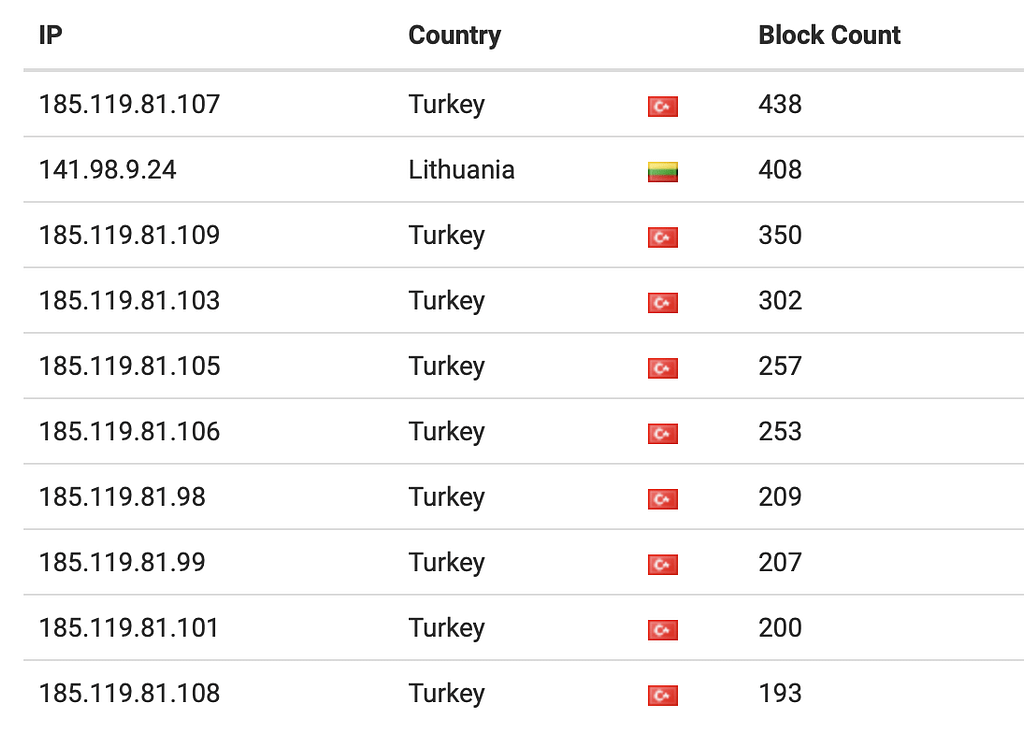1024x733 pixels.
Task: Select IP address 141.98.9.24
Action: click(x=108, y=170)
